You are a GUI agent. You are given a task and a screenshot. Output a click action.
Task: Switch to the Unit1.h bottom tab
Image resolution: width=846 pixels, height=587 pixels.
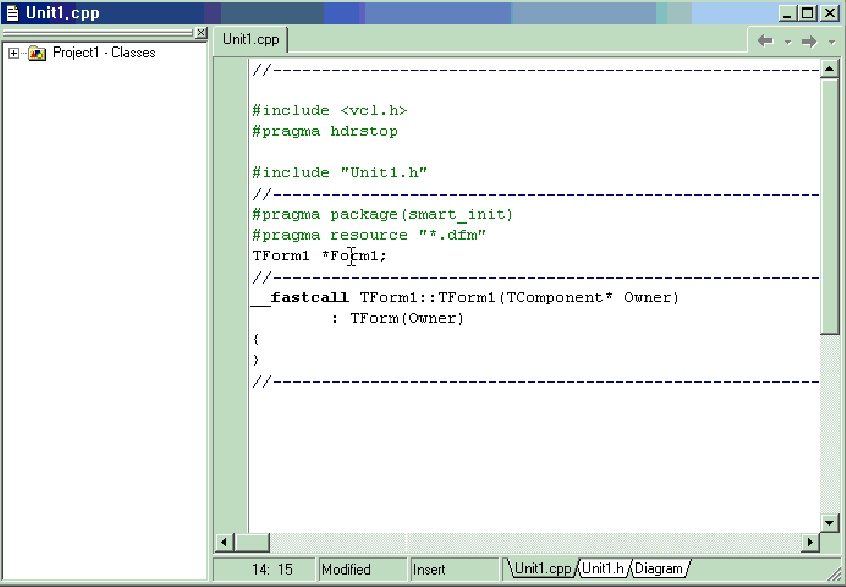[x=604, y=569]
